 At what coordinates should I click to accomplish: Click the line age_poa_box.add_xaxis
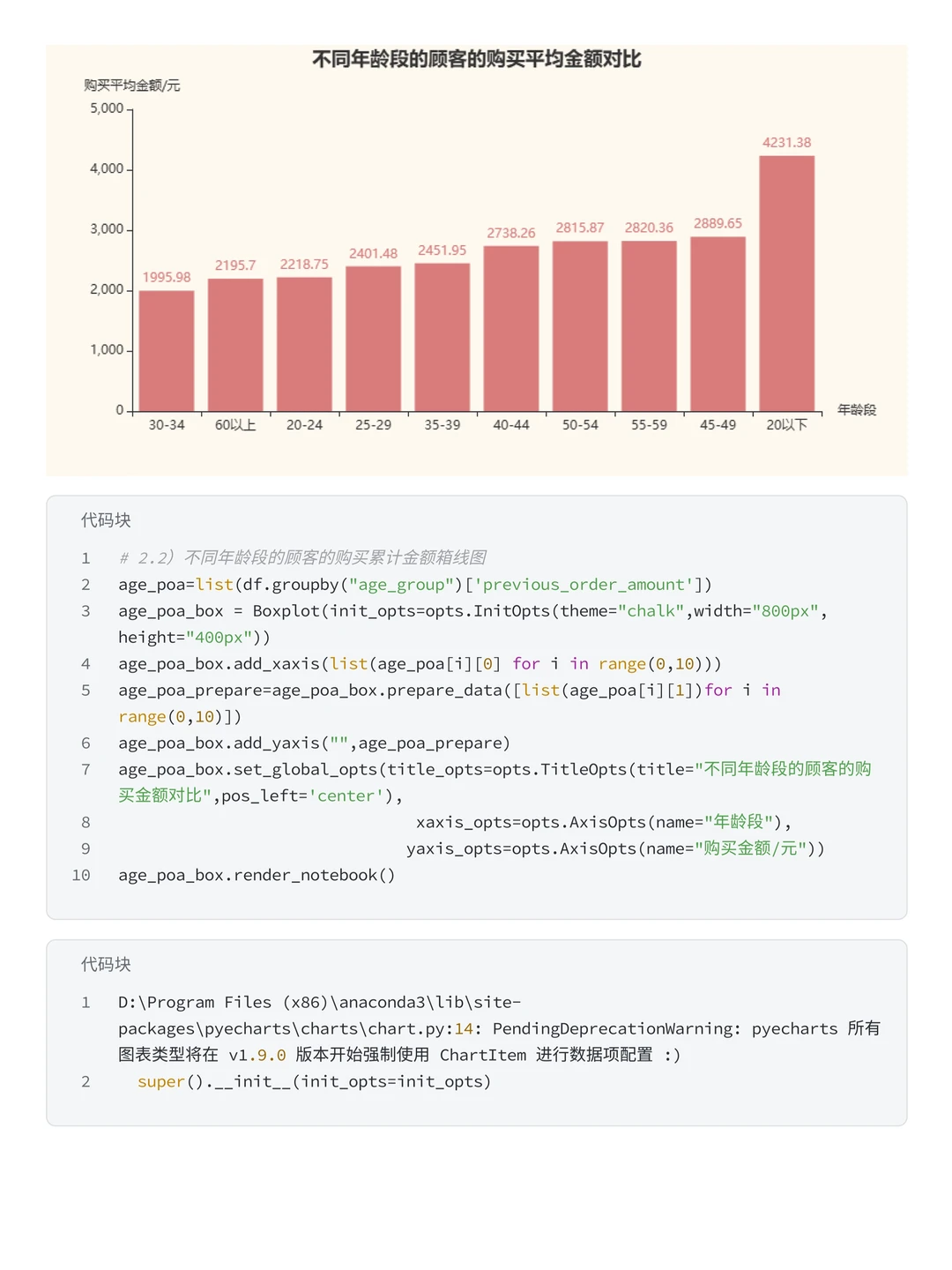(420, 664)
